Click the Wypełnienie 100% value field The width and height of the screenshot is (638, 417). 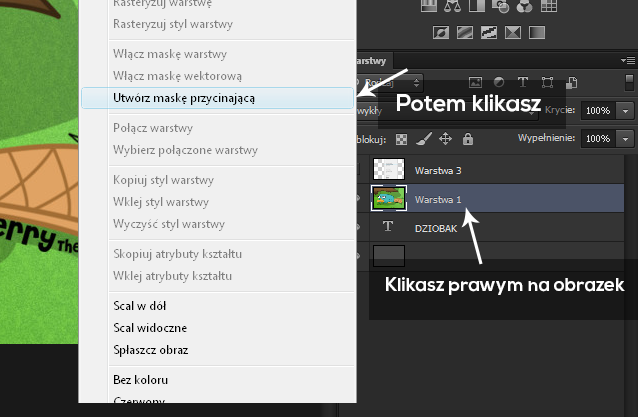tap(599, 139)
